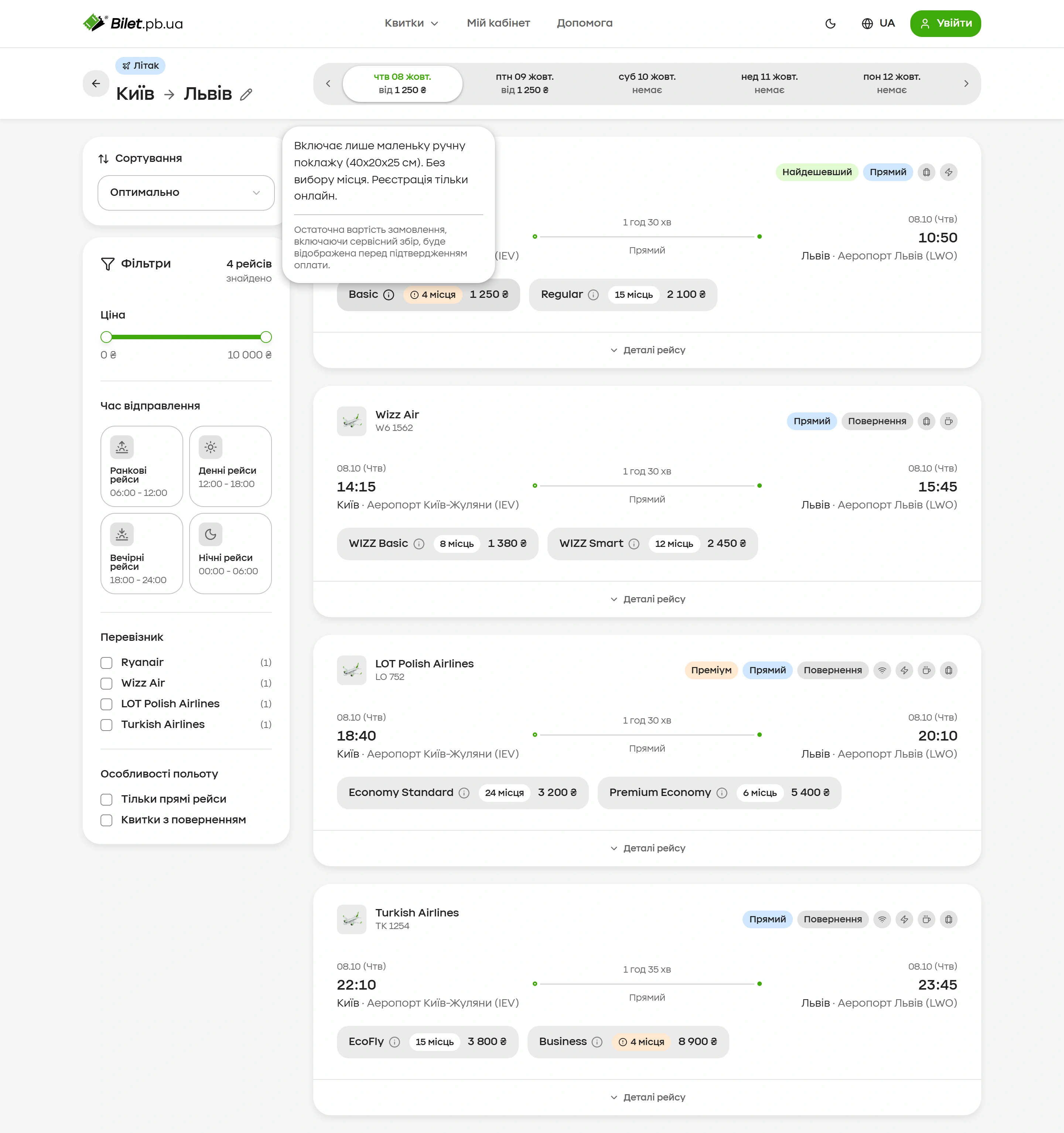Click info icon next to Economy Standard
The image size is (1064, 1133).
[464, 793]
